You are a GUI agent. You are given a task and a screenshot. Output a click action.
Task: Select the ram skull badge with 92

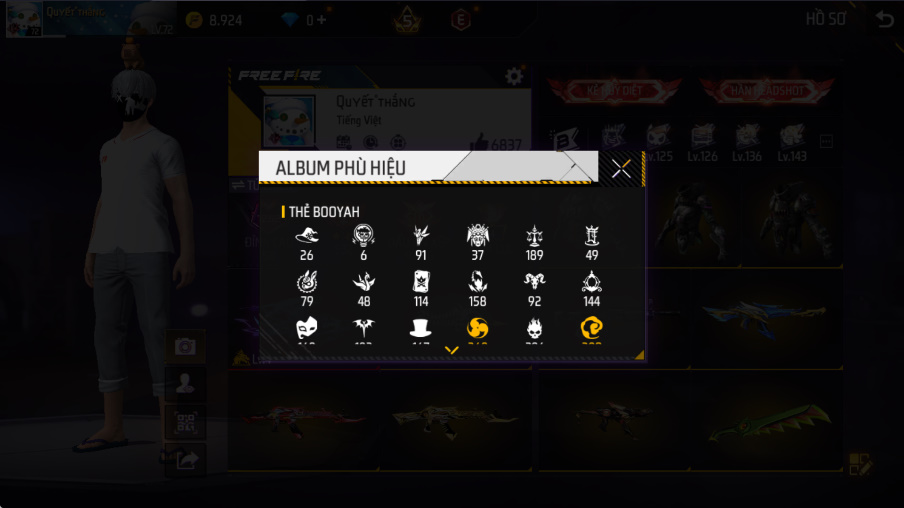[534, 289]
